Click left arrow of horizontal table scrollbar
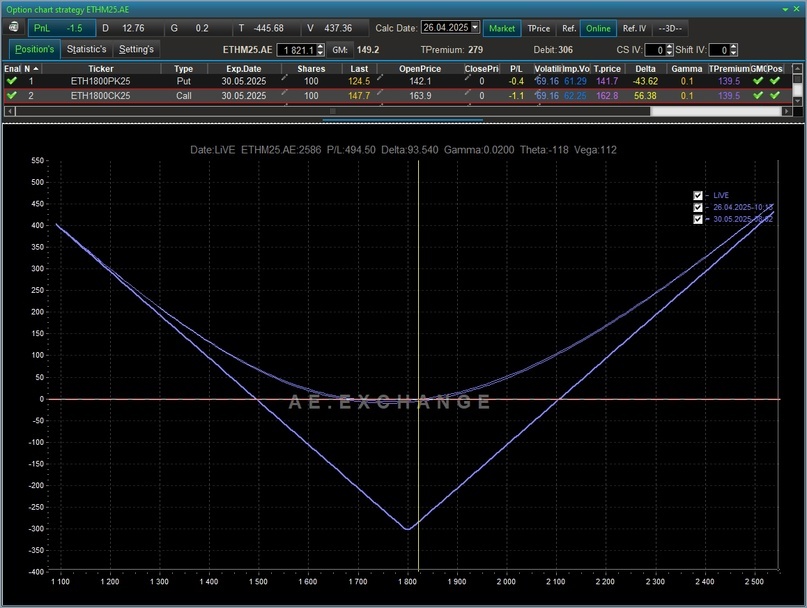Screen dimensions: 807x608 [x=9, y=111]
